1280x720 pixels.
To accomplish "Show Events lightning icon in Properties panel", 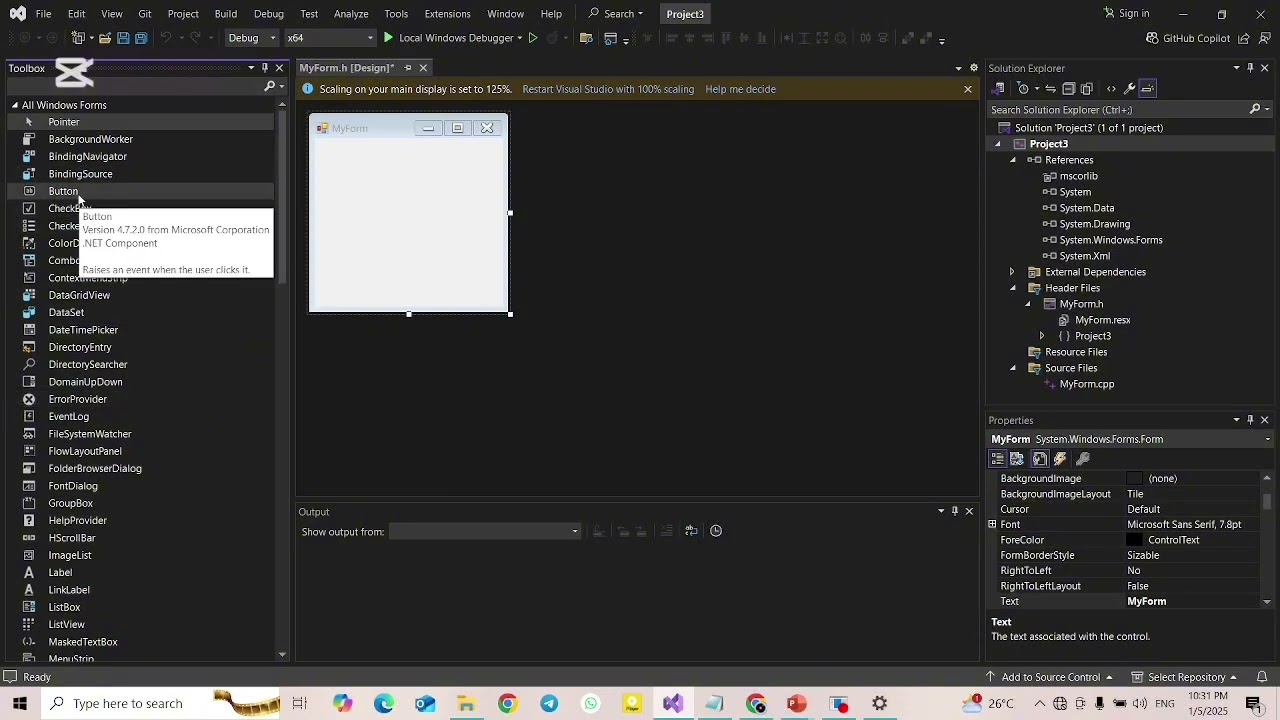I will pos(1060,459).
